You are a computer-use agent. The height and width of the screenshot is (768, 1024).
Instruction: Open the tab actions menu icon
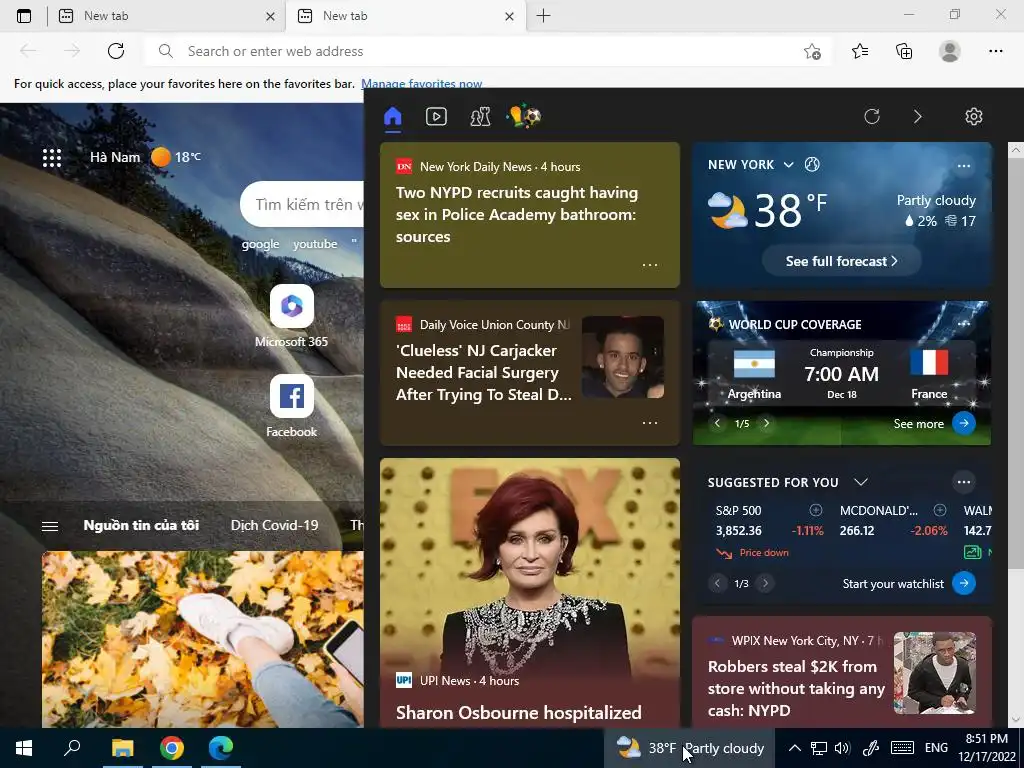24,16
